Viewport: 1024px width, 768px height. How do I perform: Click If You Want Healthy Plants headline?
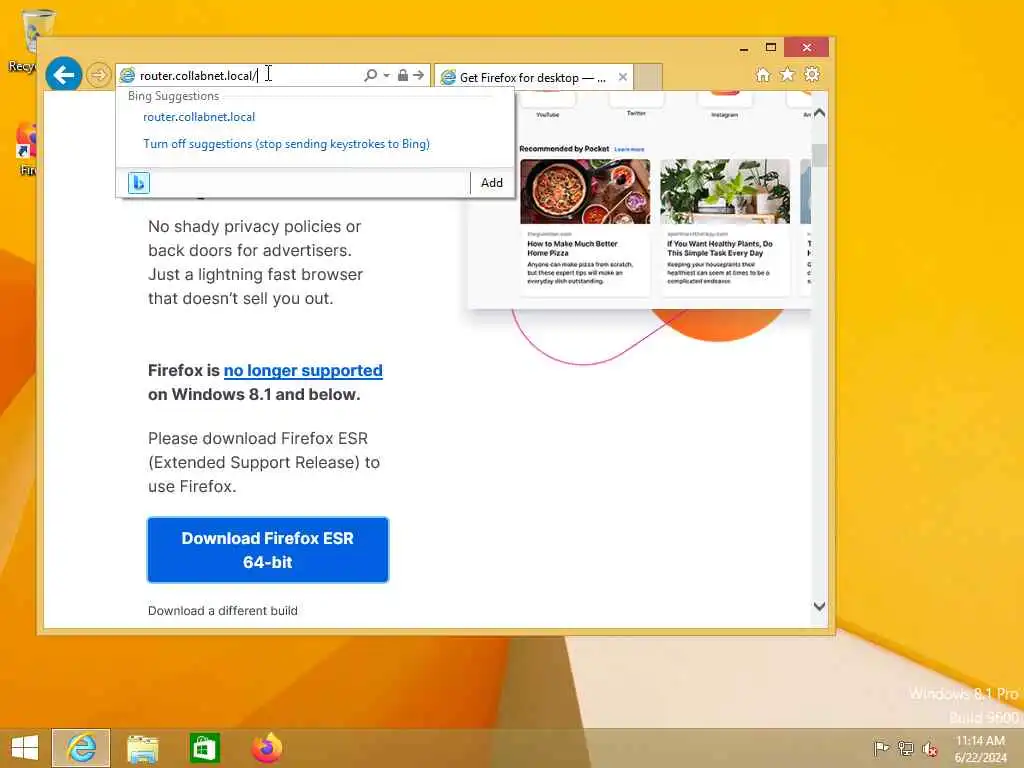point(720,248)
